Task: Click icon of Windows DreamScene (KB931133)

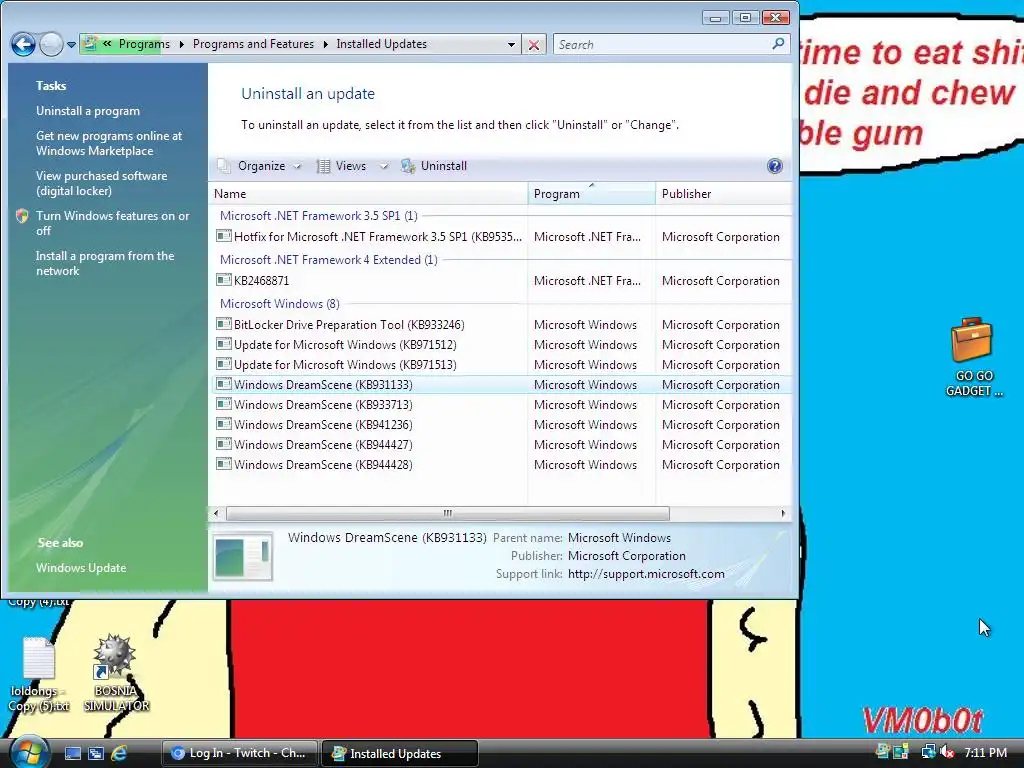Action: [223, 384]
